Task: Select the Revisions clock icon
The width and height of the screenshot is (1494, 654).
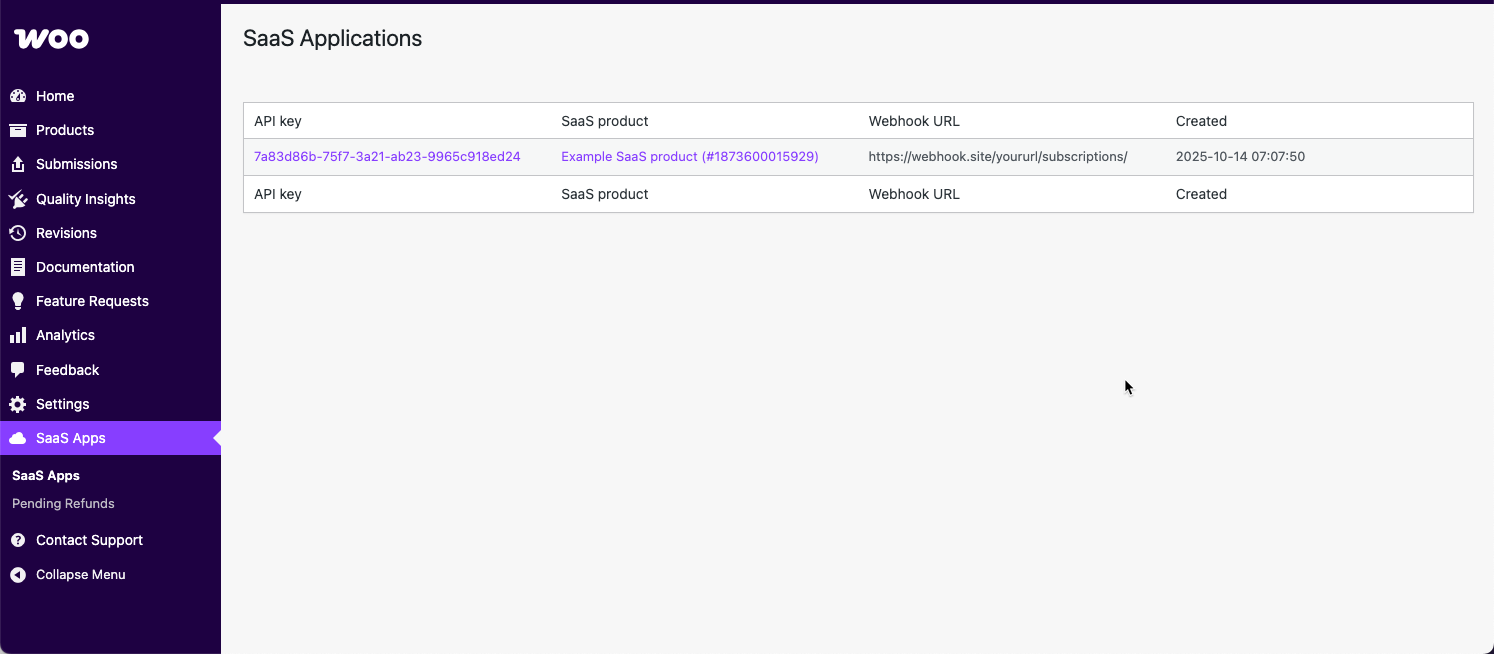Action: tap(19, 233)
